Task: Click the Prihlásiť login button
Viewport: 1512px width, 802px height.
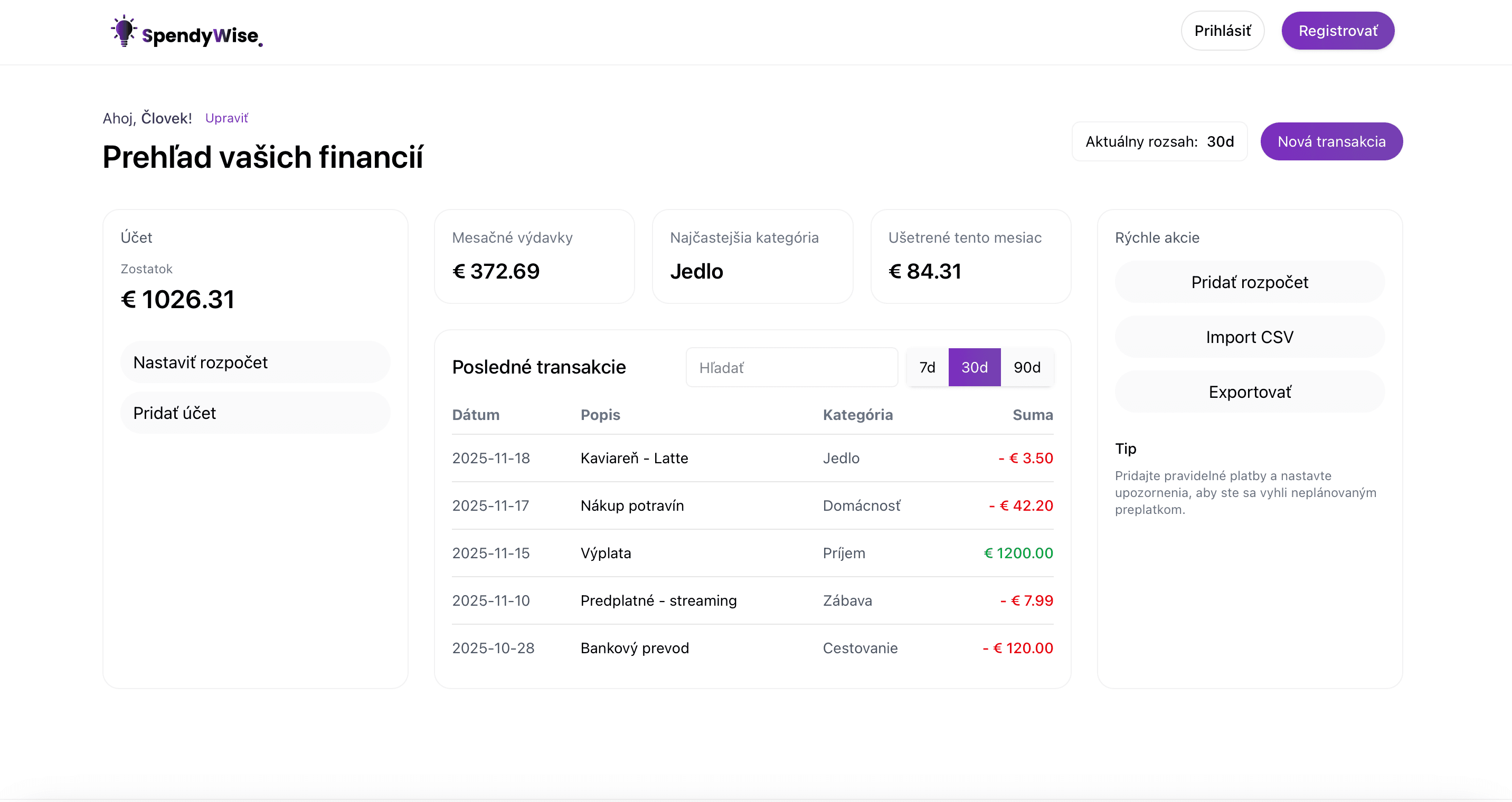Action: pyautogui.click(x=1222, y=31)
